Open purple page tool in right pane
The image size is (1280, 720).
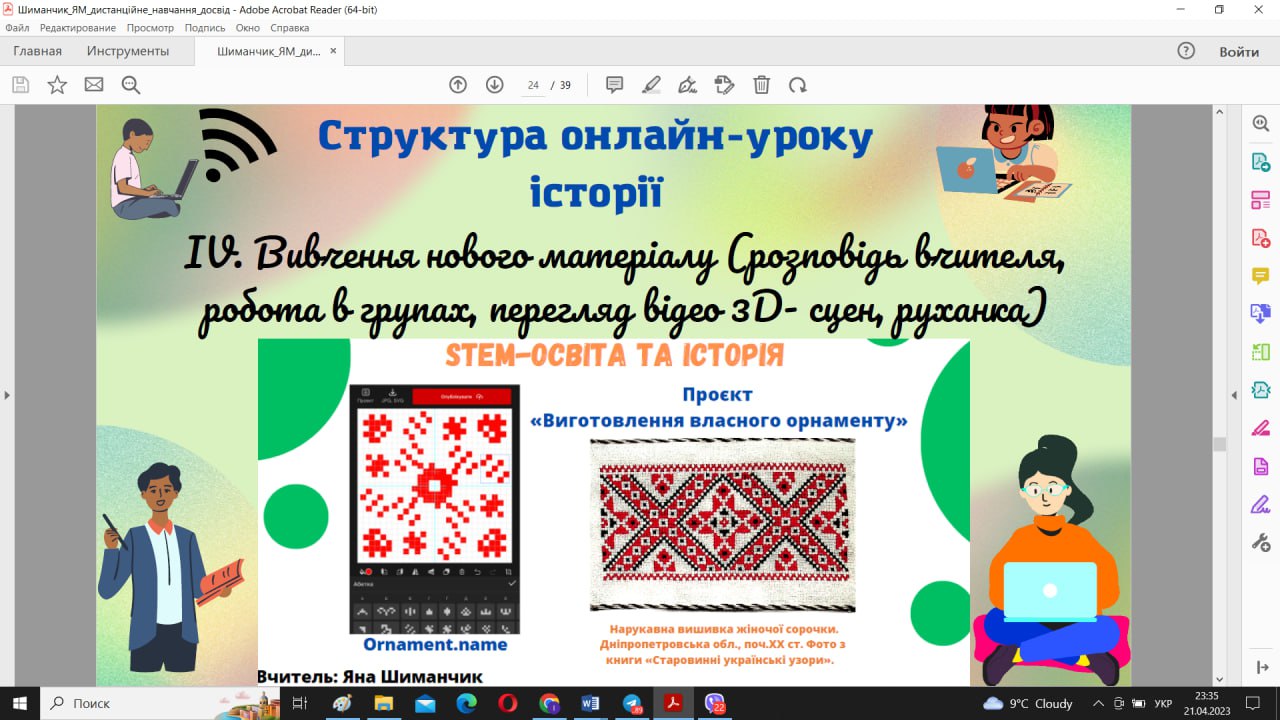coord(1261,466)
